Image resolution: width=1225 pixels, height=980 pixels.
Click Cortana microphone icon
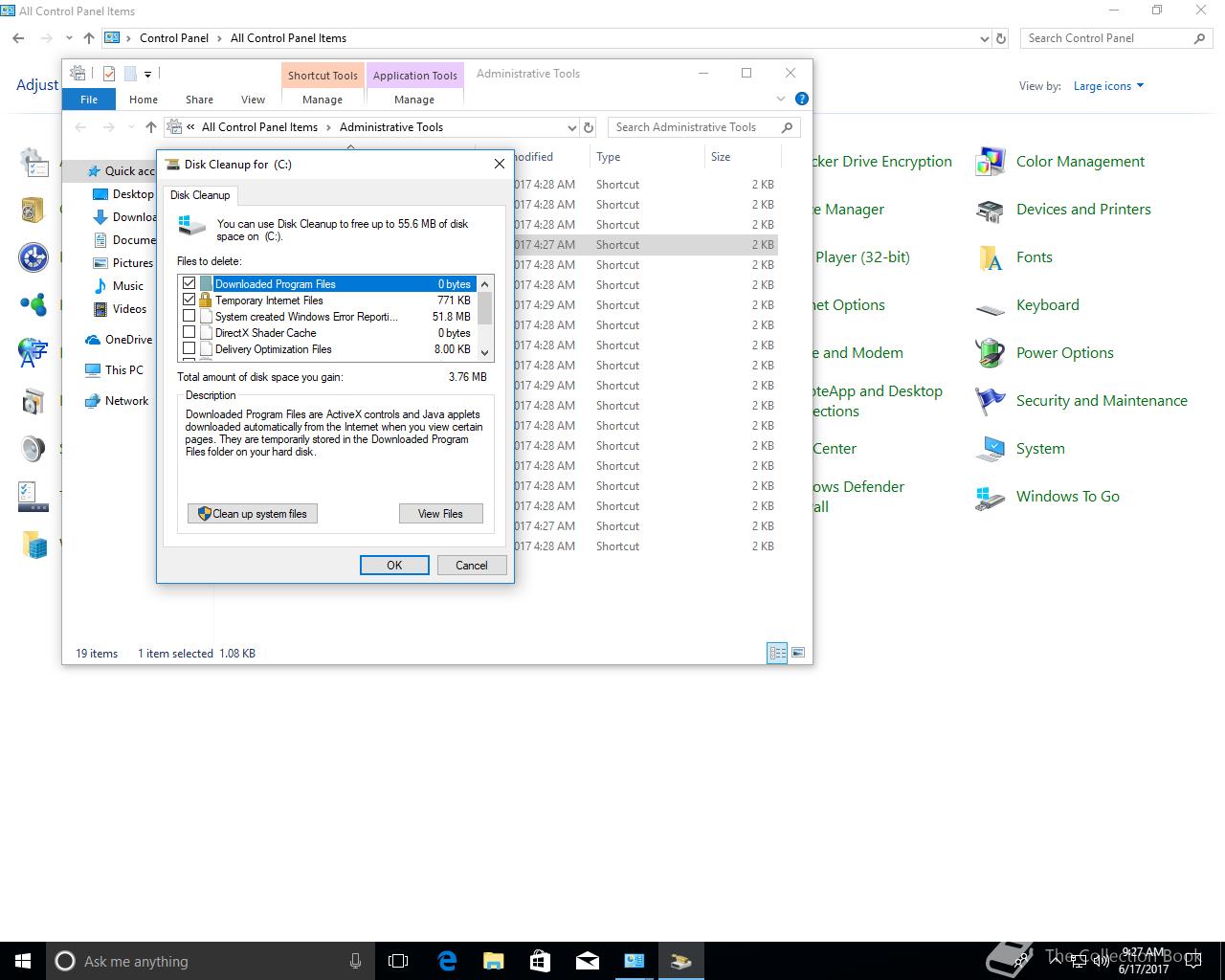(x=355, y=961)
